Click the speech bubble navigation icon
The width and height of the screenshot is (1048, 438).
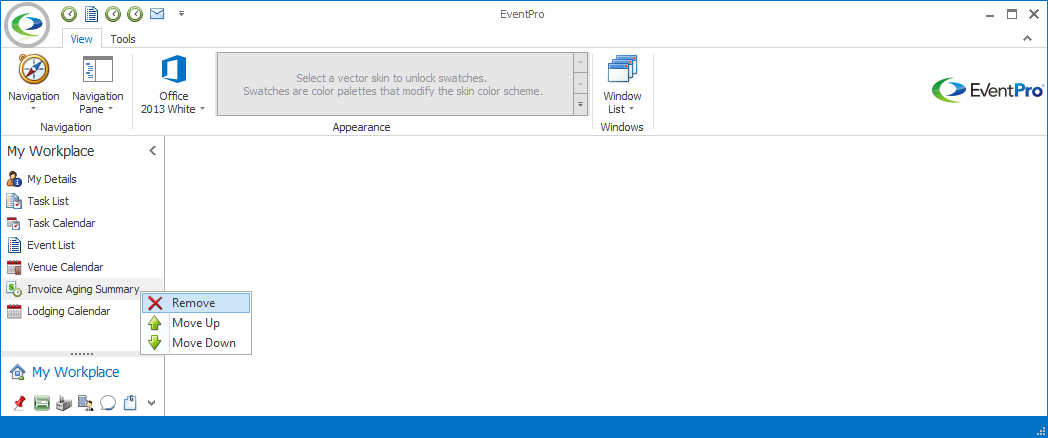click(108, 403)
